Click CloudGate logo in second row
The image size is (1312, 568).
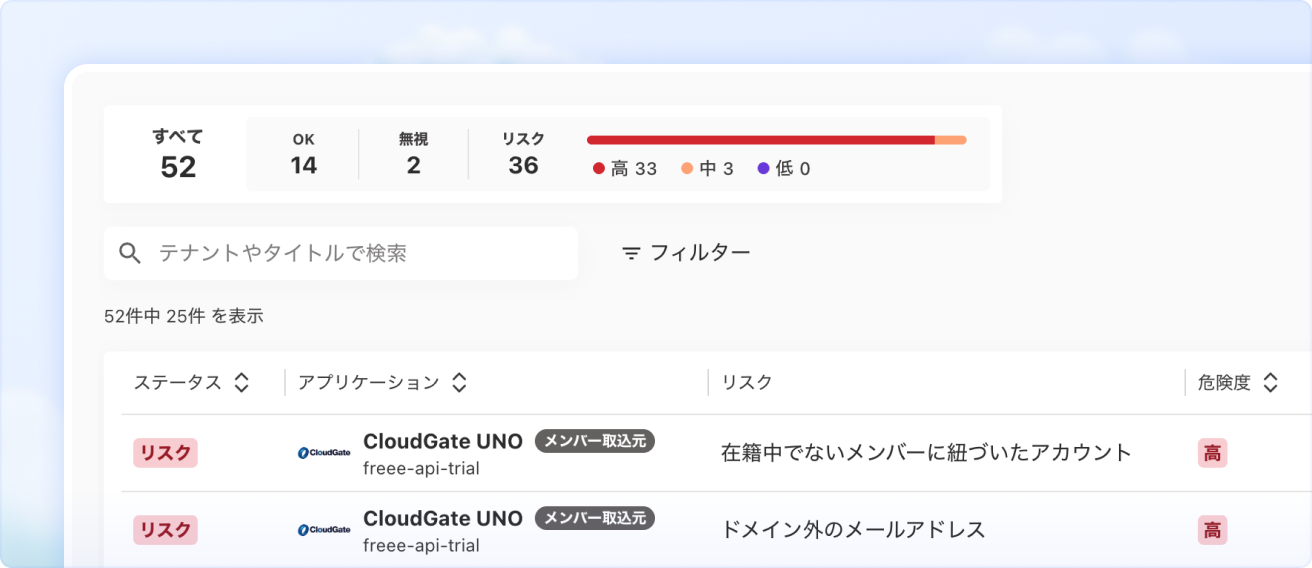(324, 530)
